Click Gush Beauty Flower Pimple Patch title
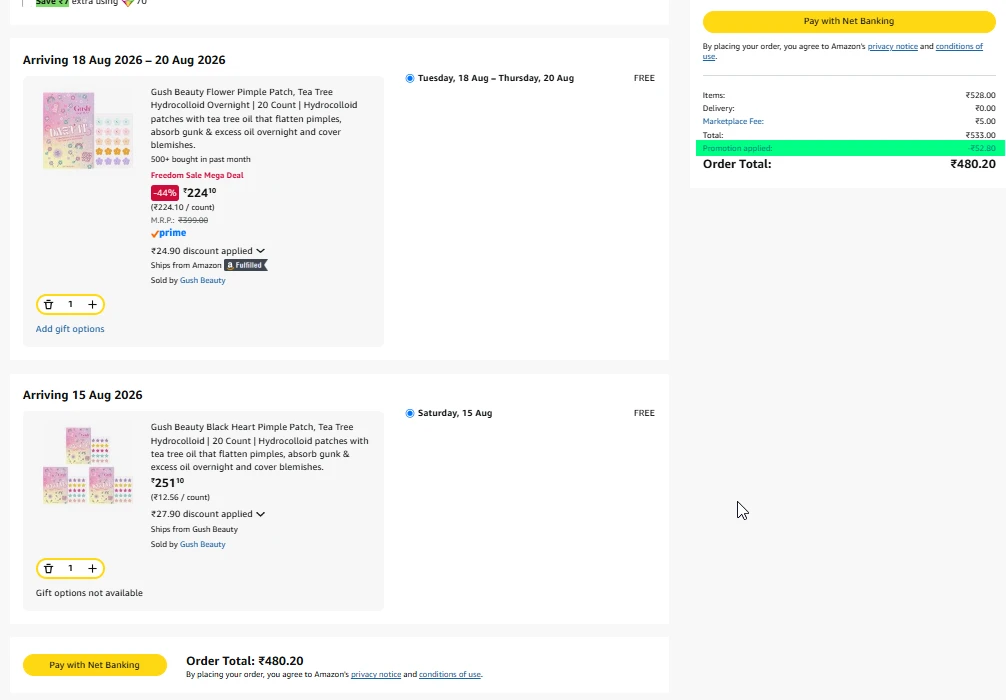Viewport: 1006px width, 700px height. [x=255, y=118]
